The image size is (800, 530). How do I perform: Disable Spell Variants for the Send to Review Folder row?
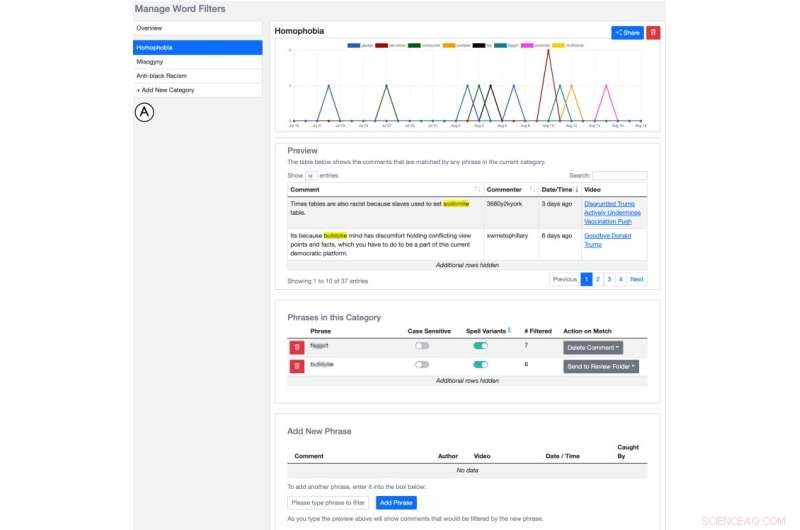pyautogui.click(x=481, y=365)
